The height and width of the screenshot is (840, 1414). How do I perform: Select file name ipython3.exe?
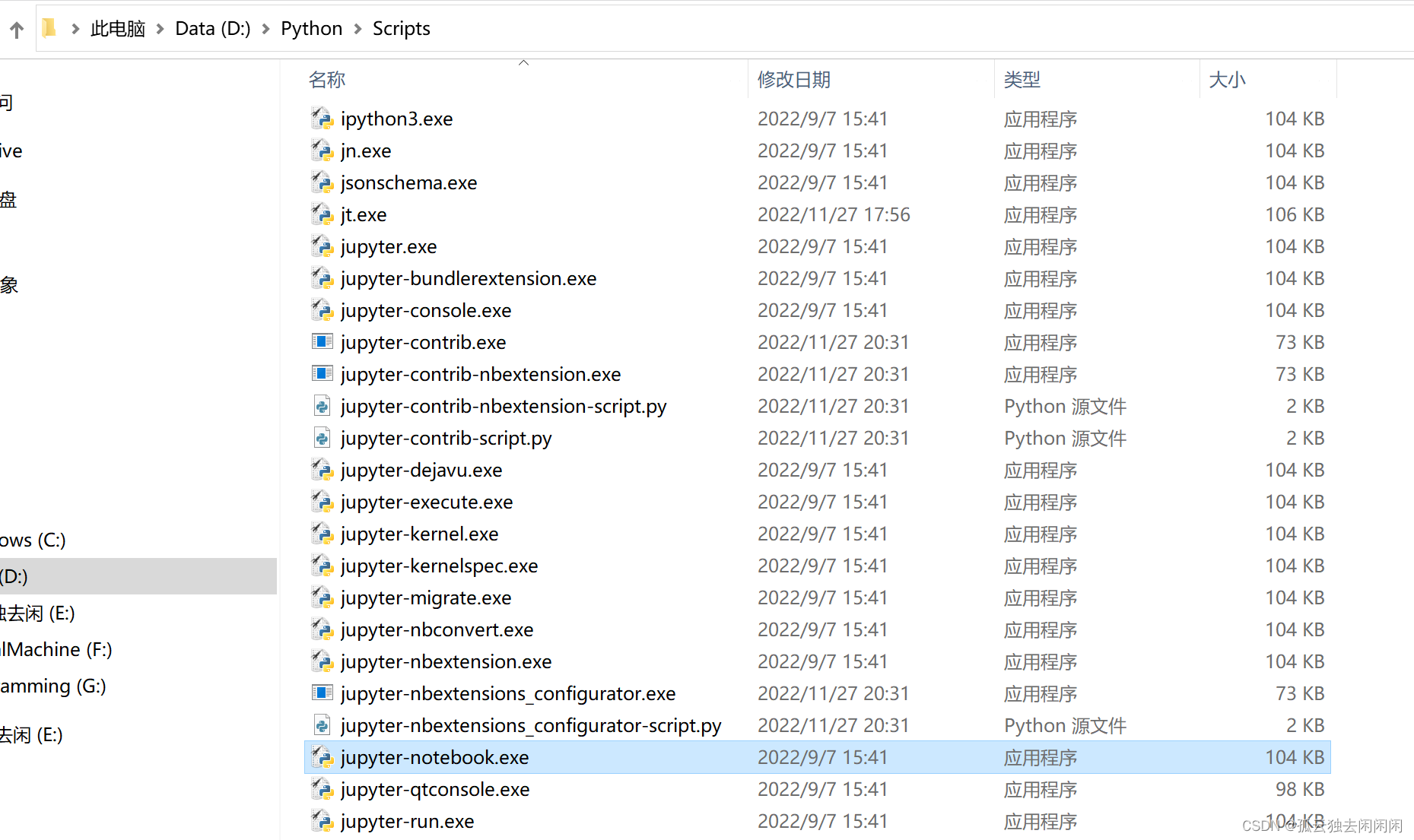coord(397,119)
